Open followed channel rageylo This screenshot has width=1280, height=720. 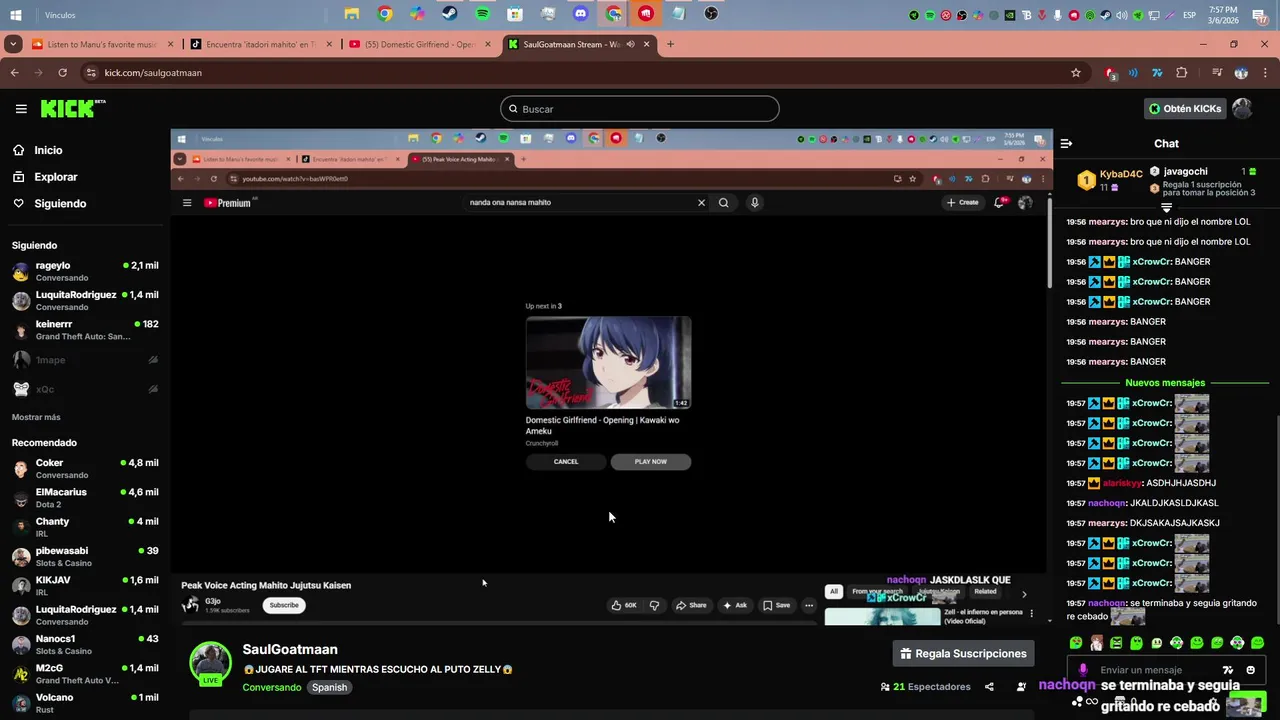[85, 271]
